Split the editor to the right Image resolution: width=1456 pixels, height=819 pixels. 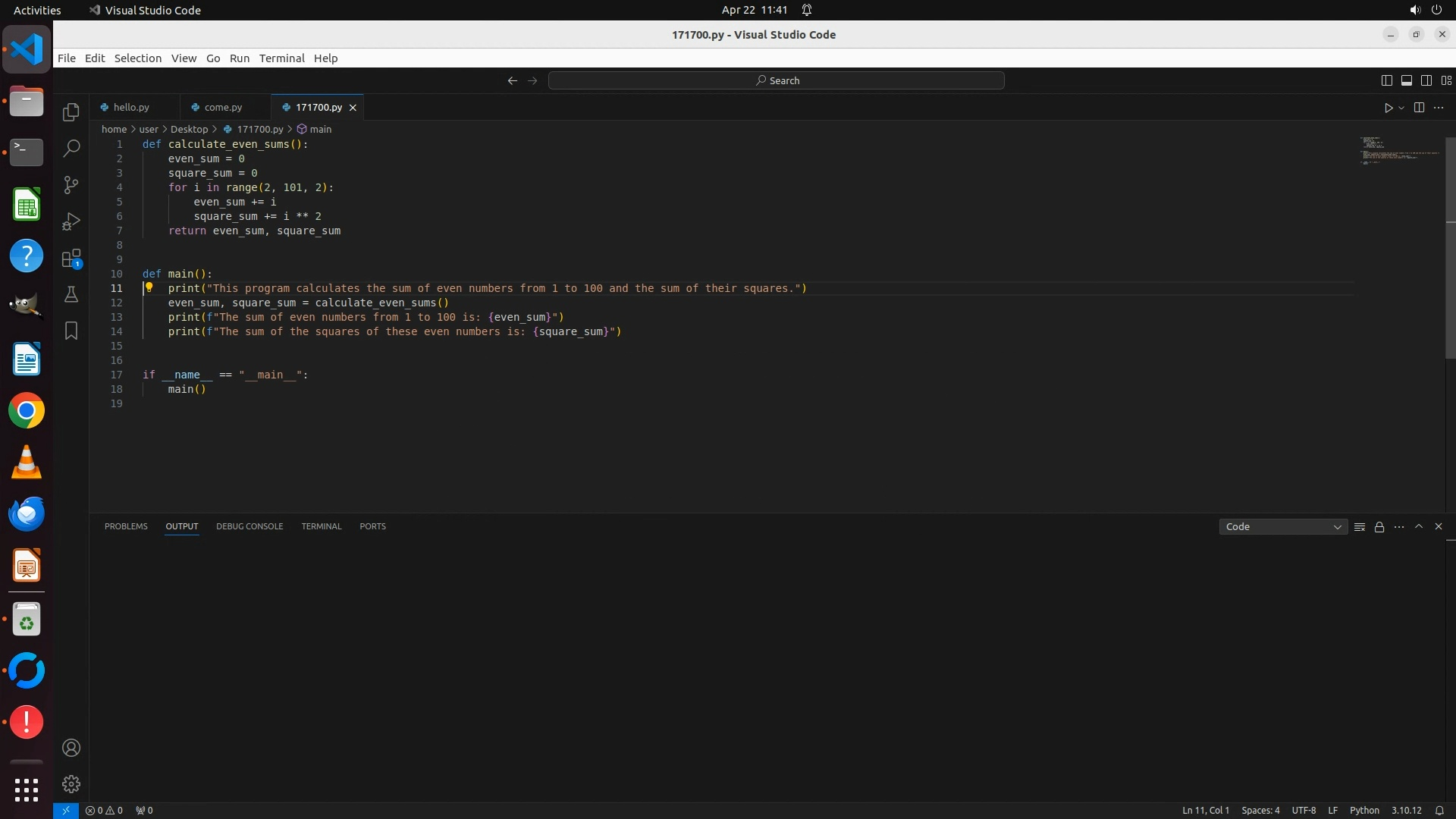(x=1419, y=108)
